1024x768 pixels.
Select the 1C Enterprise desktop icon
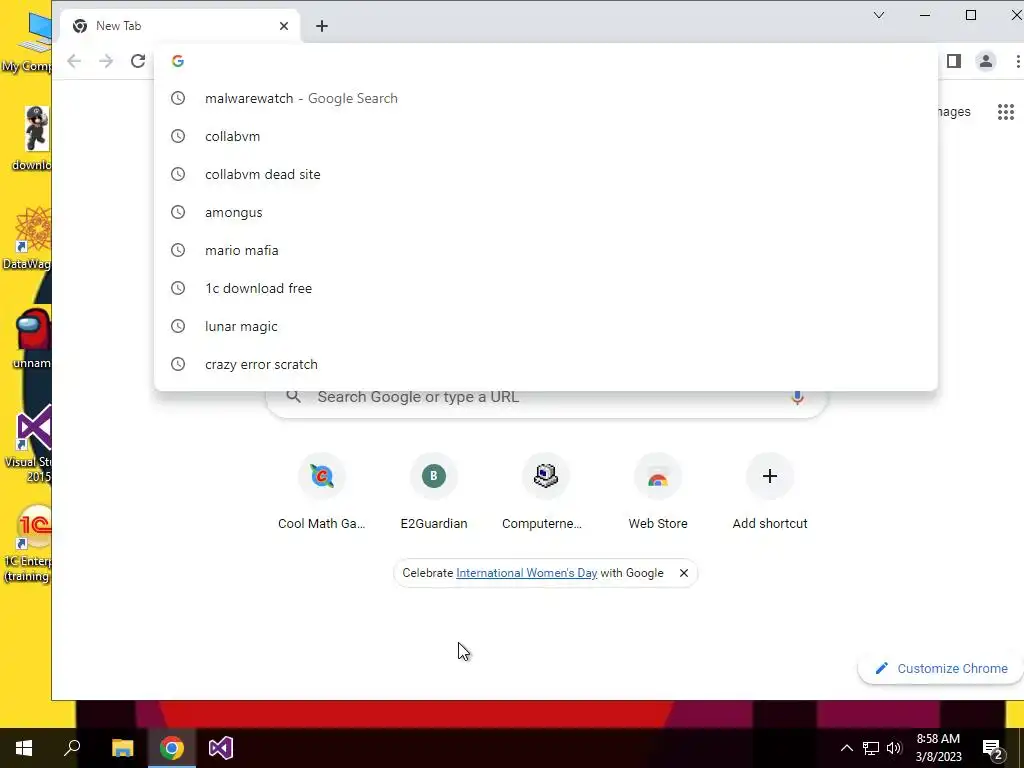(x=26, y=544)
